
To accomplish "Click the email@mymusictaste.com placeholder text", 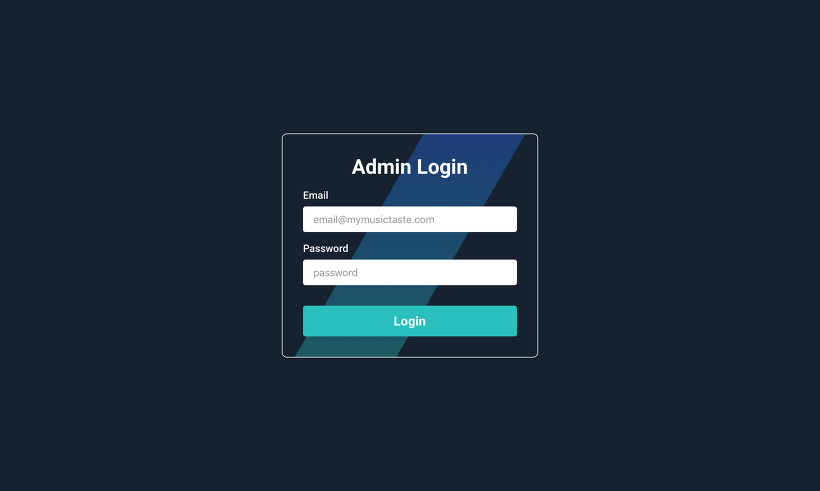I will coord(374,220).
